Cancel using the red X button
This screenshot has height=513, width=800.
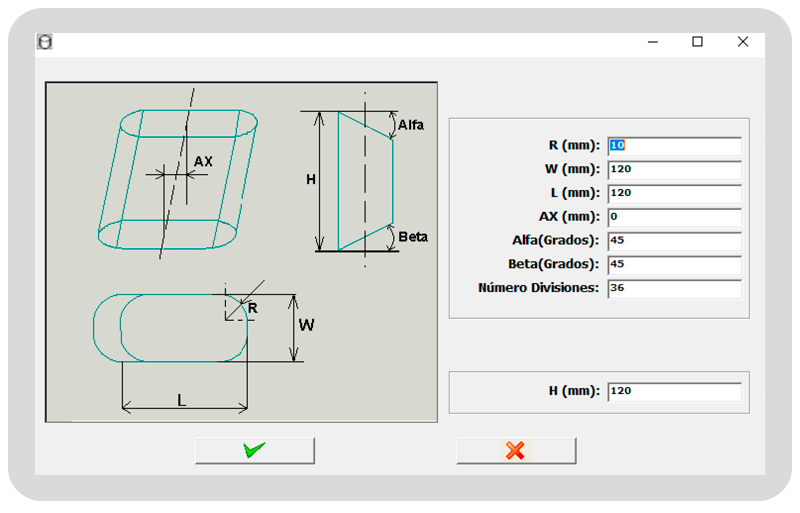(x=516, y=451)
